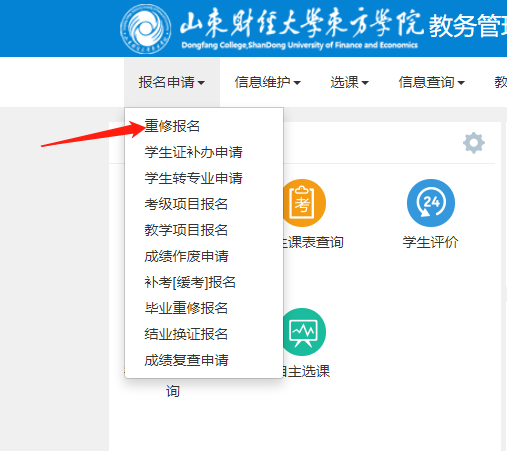Click the green 自主选课 icon
Screen dimensions: 507x451
coord(304,332)
